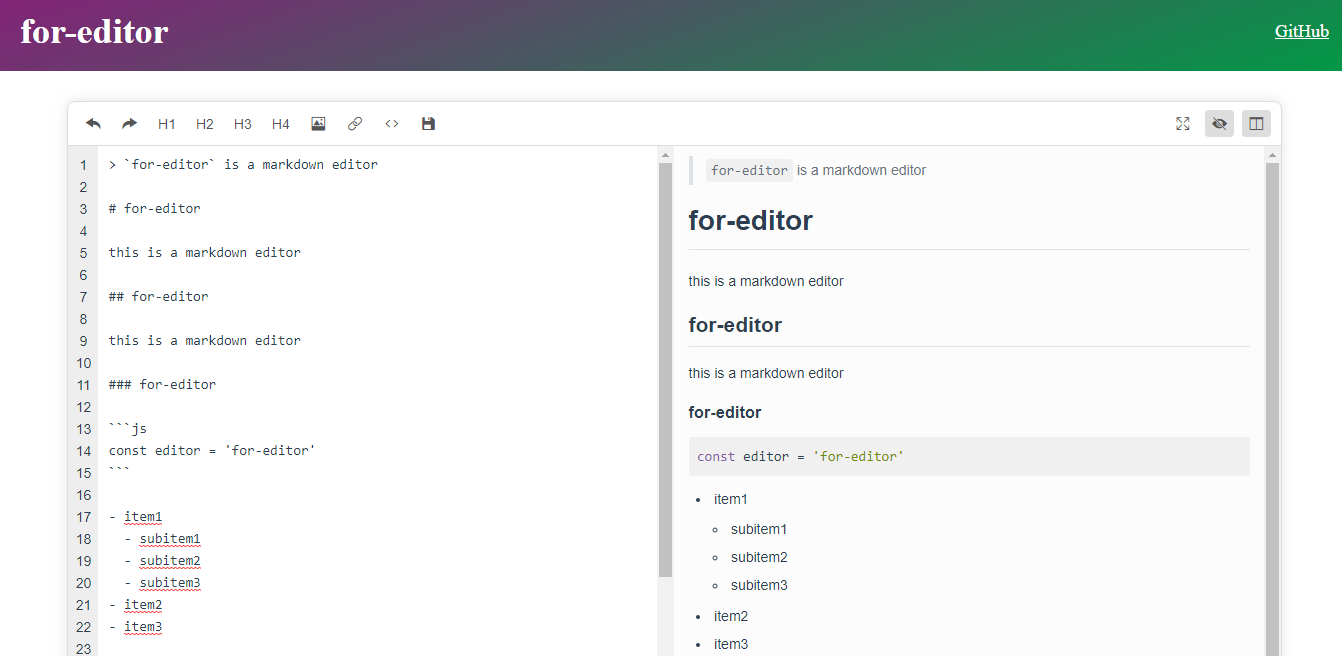Click the insert link icon
This screenshot has width=1342, height=656.
click(355, 124)
